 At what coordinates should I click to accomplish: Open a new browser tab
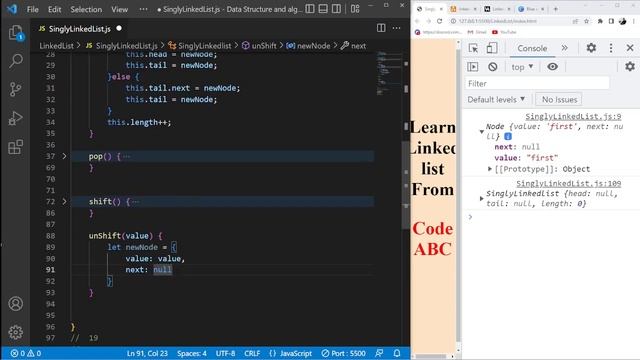tap(556, 9)
